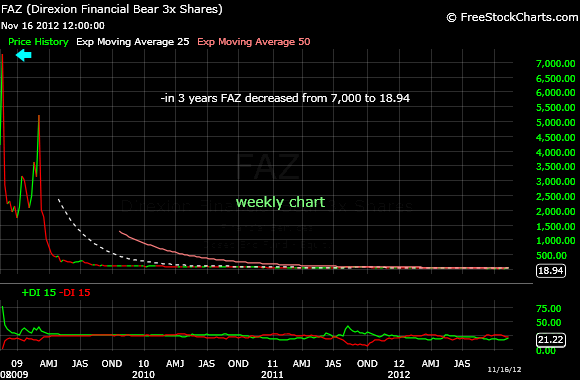Click the 6,500.00 price axis label
The height and width of the screenshot is (380, 580).
[556, 78]
